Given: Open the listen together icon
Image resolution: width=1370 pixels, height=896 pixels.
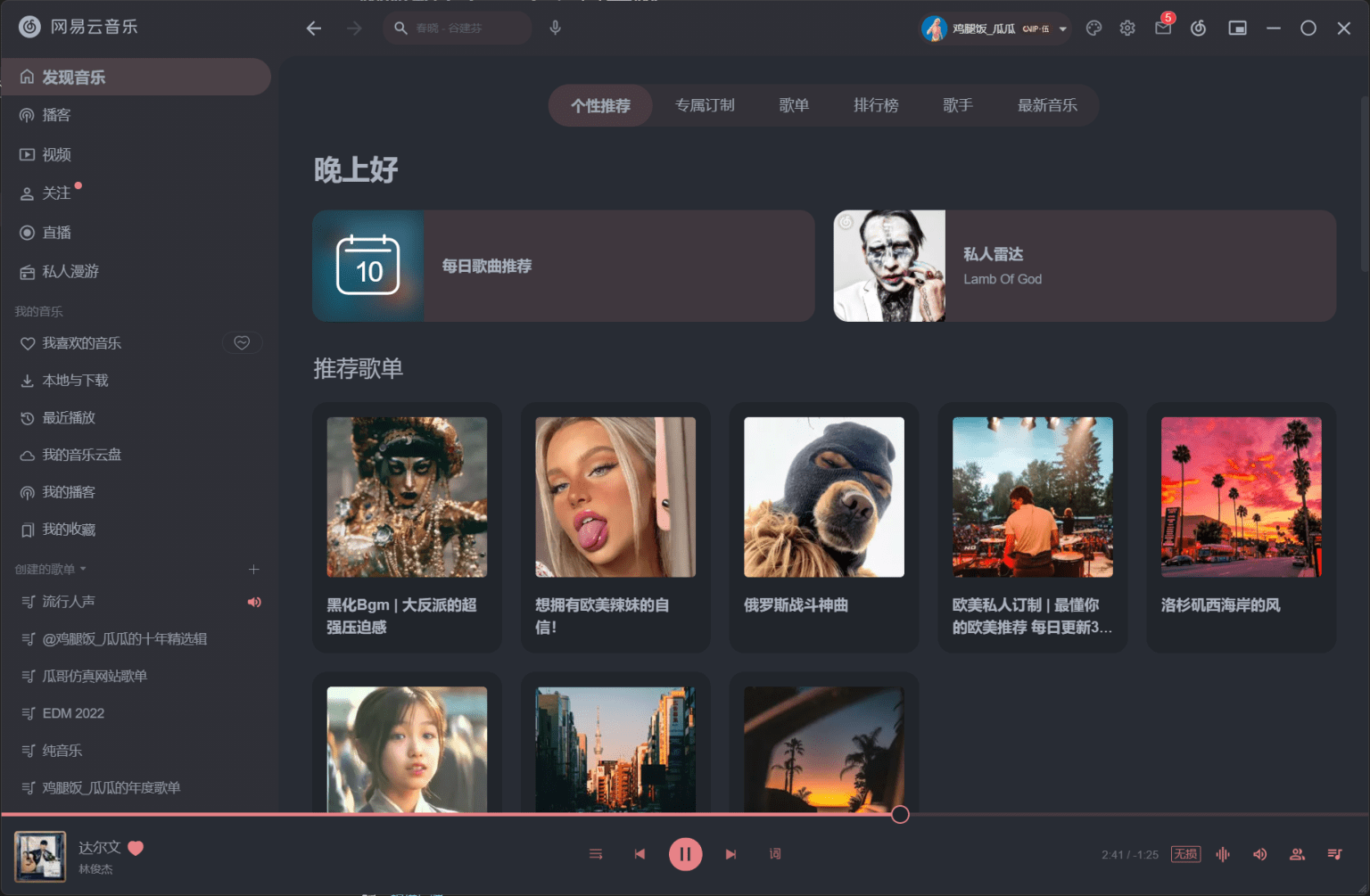Looking at the screenshot, I should (1297, 854).
